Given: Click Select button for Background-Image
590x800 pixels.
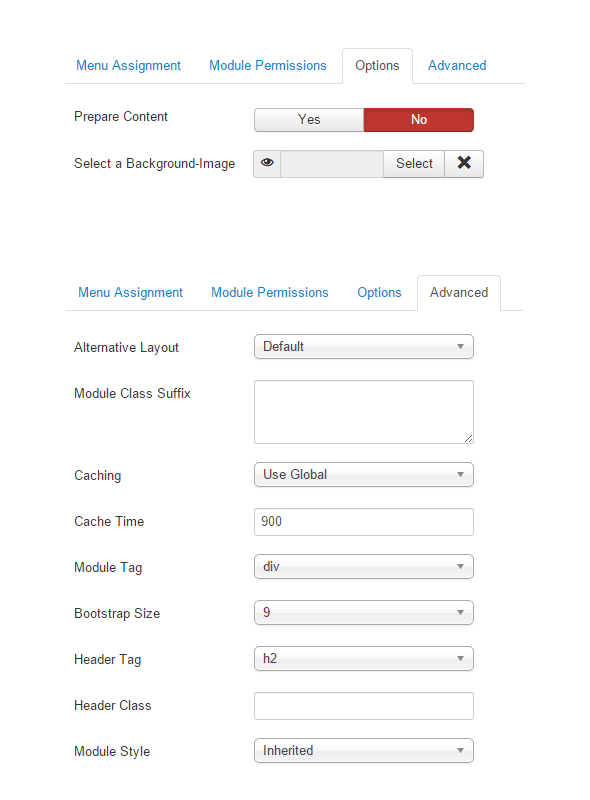Looking at the screenshot, I should point(414,163).
